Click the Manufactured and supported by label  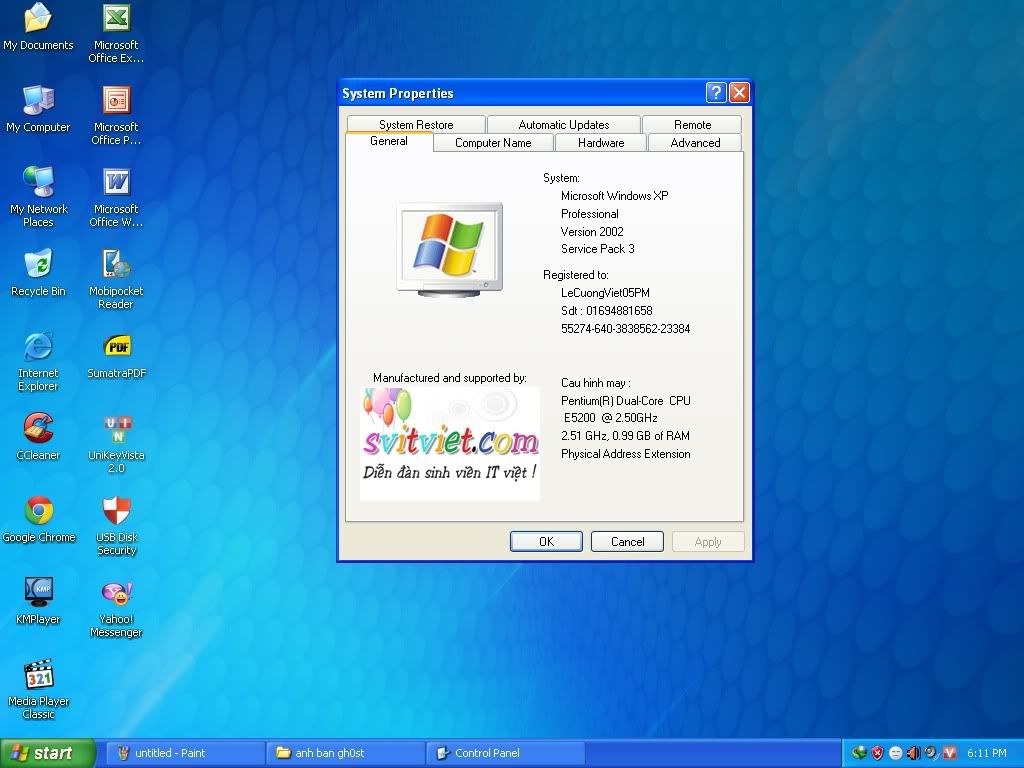449,378
